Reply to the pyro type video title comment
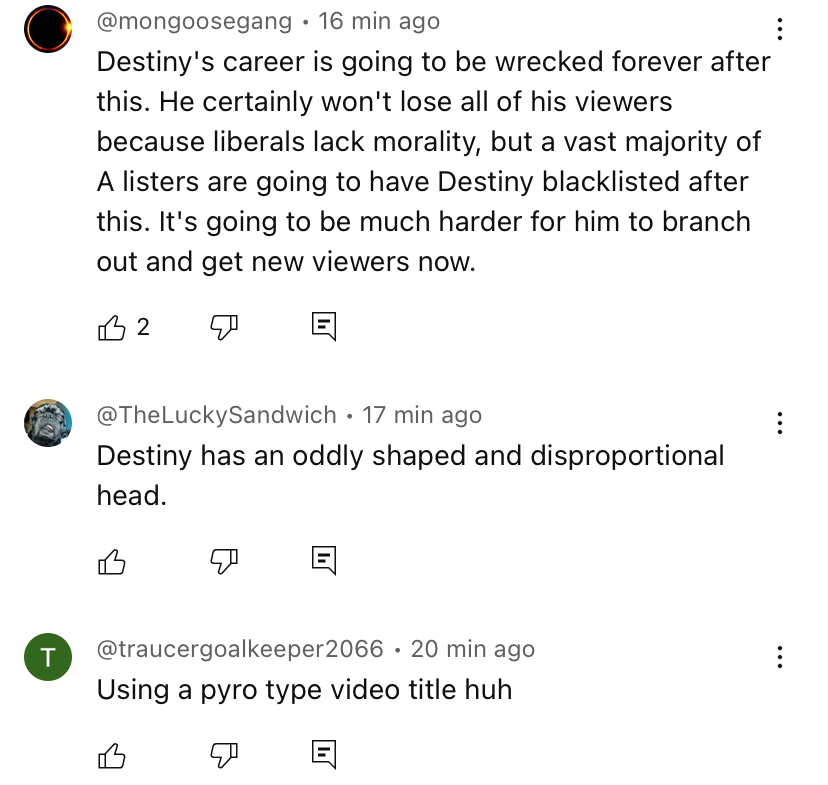Image resolution: width=828 pixels, height=785 pixels. click(x=324, y=754)
